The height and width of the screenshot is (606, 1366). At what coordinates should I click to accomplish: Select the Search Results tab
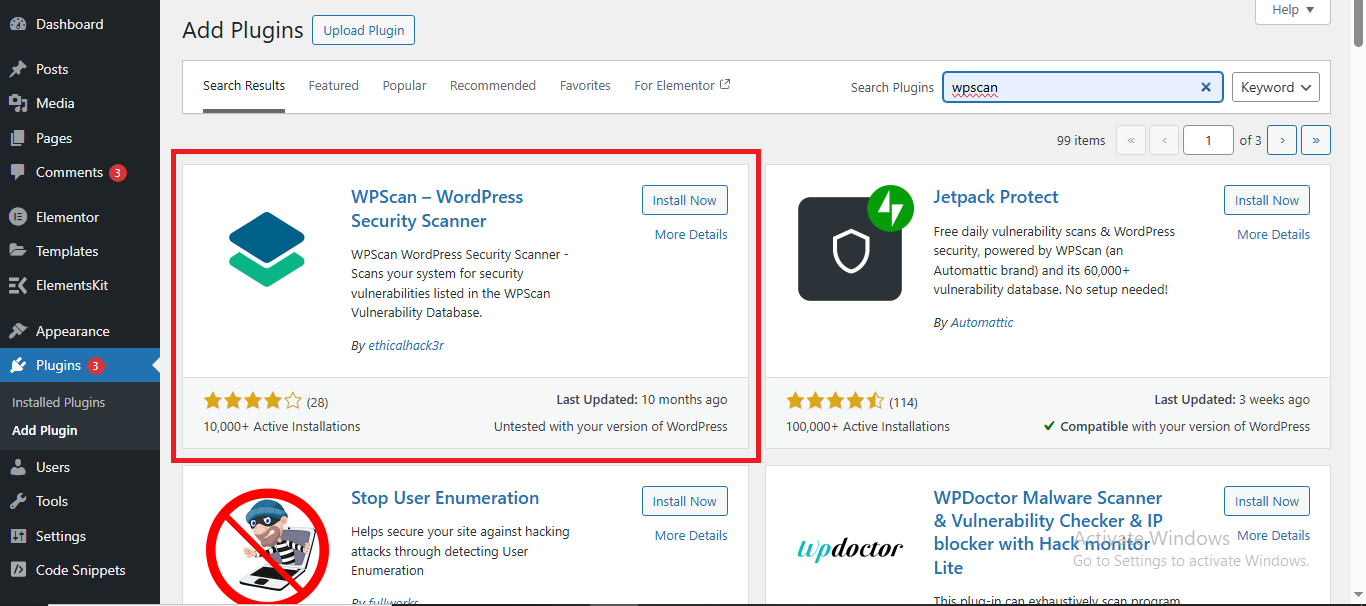click(244, 85)
